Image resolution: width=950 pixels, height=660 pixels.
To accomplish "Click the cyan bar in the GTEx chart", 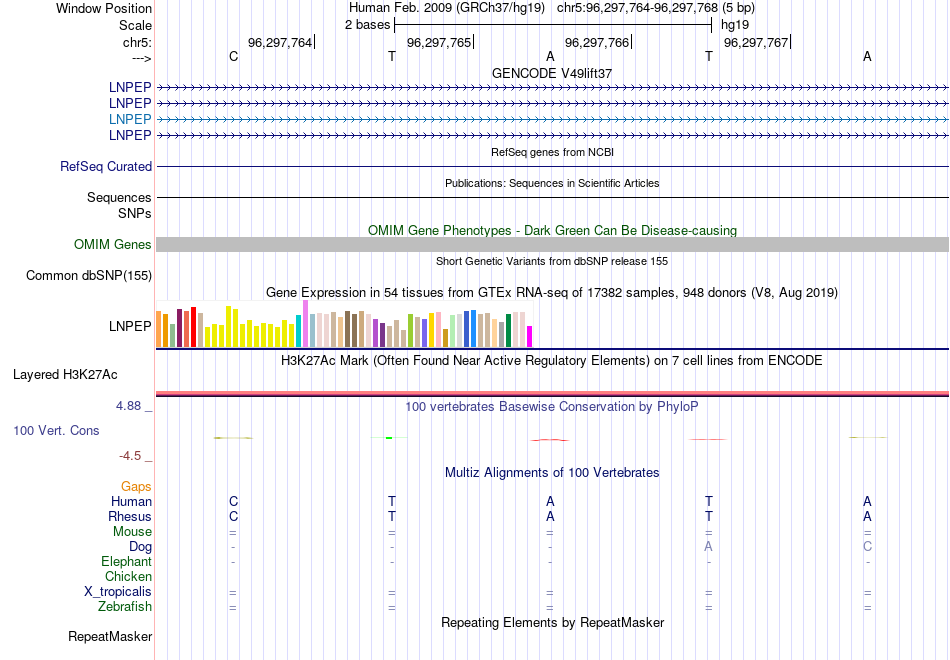I will click(299, 331).
